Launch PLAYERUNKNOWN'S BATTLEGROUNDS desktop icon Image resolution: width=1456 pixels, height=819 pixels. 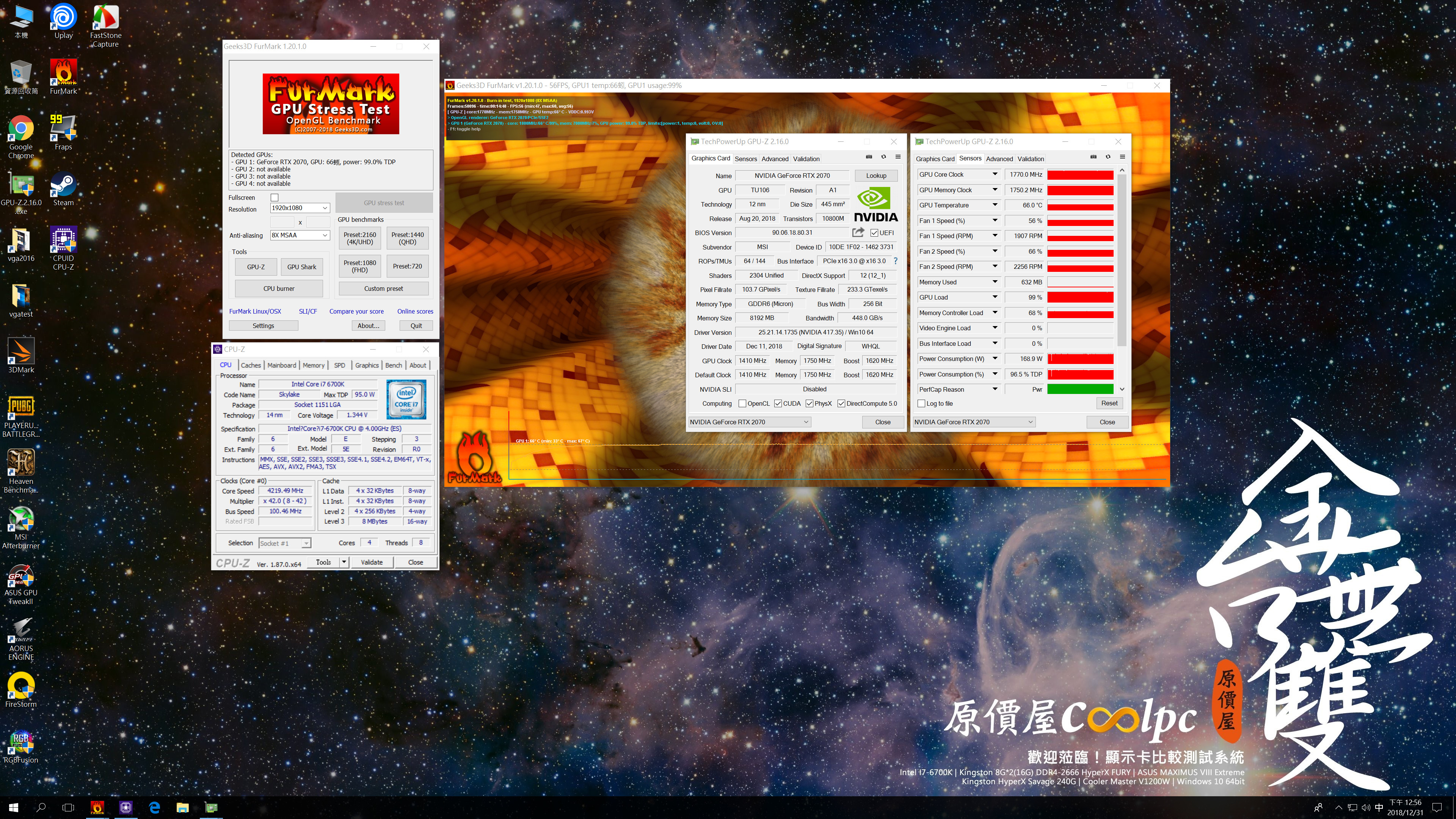point(21,417)
